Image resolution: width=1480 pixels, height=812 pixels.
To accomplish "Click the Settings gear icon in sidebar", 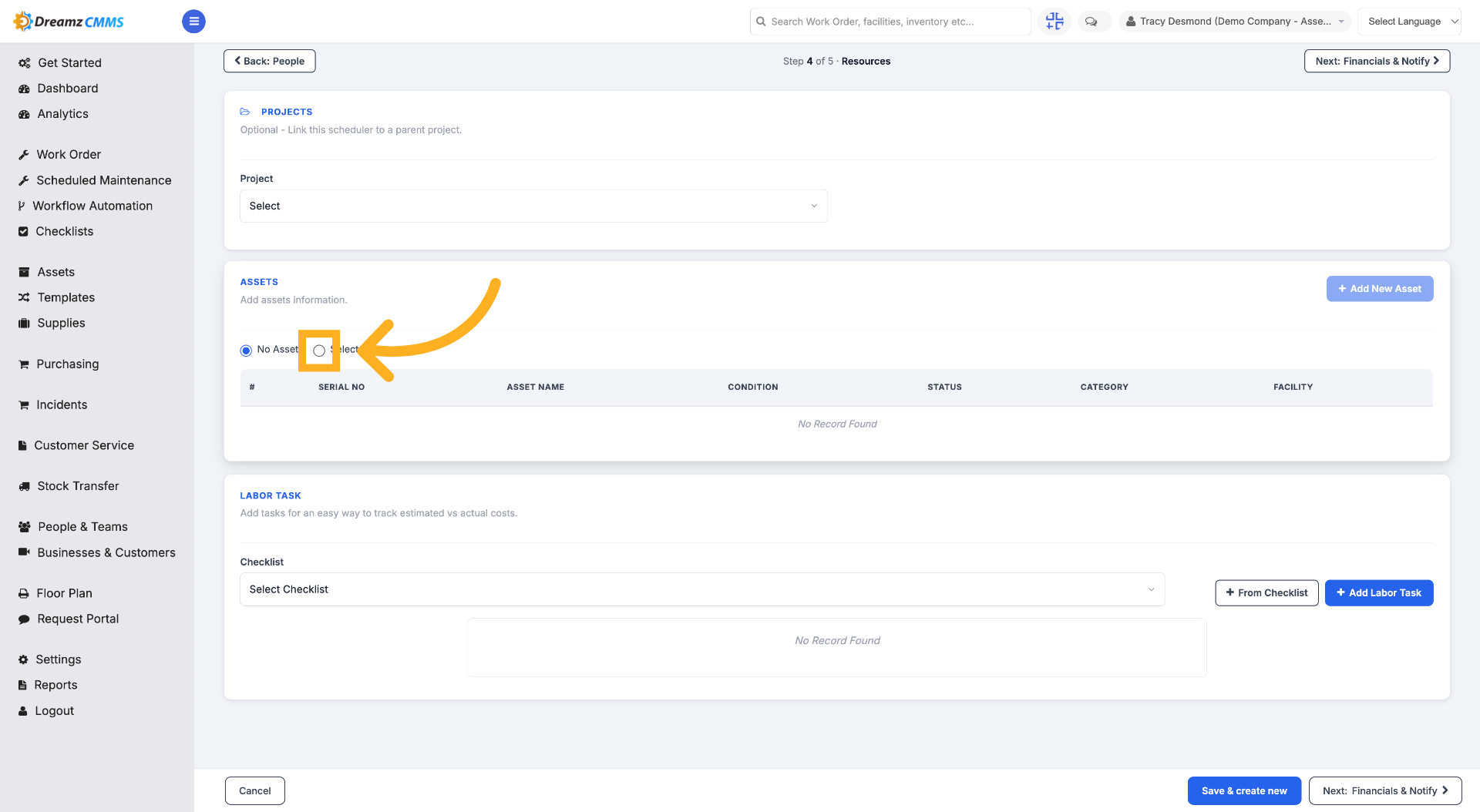I will pyautogui.click(x=23, y=659).
